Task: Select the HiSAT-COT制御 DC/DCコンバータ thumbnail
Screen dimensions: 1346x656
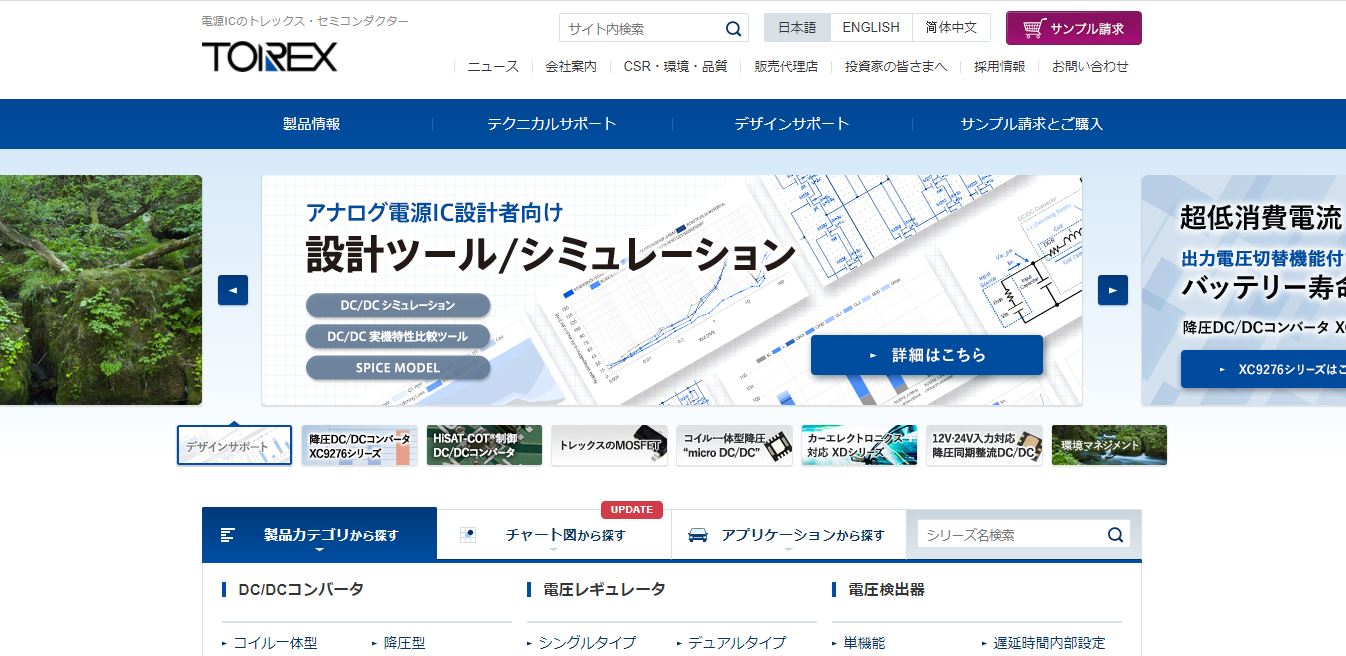Action: (x=485, y=445)
